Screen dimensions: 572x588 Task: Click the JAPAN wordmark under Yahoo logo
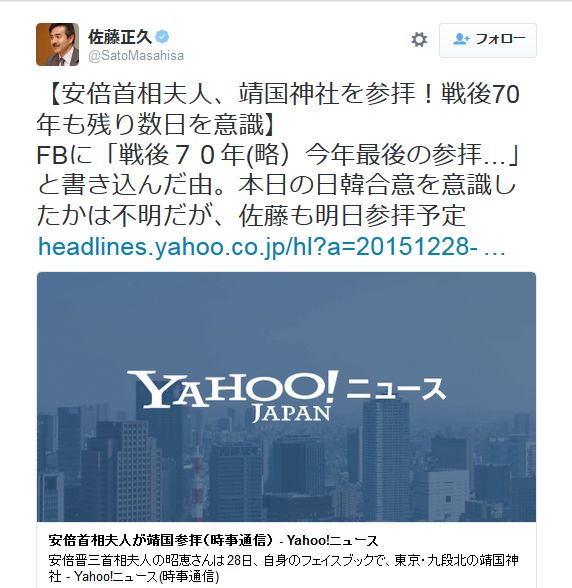pos(291,413)
